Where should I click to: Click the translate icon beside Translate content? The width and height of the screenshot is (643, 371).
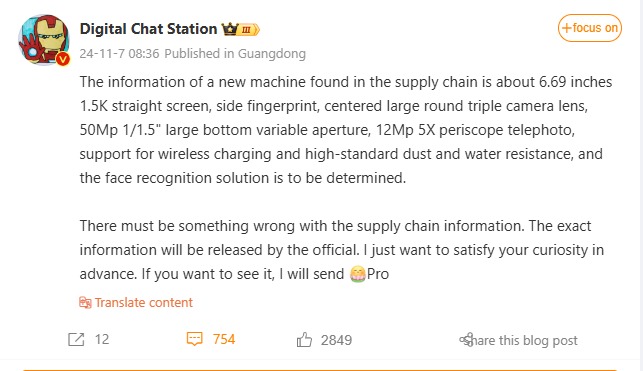(x=85, y=303)
